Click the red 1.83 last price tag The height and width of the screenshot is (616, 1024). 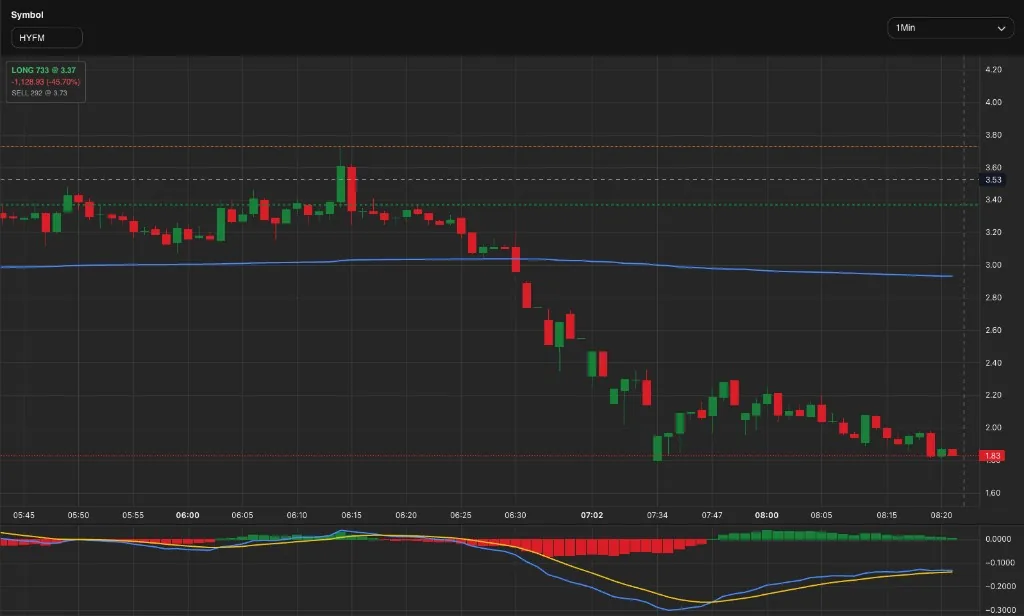(992, 456)
